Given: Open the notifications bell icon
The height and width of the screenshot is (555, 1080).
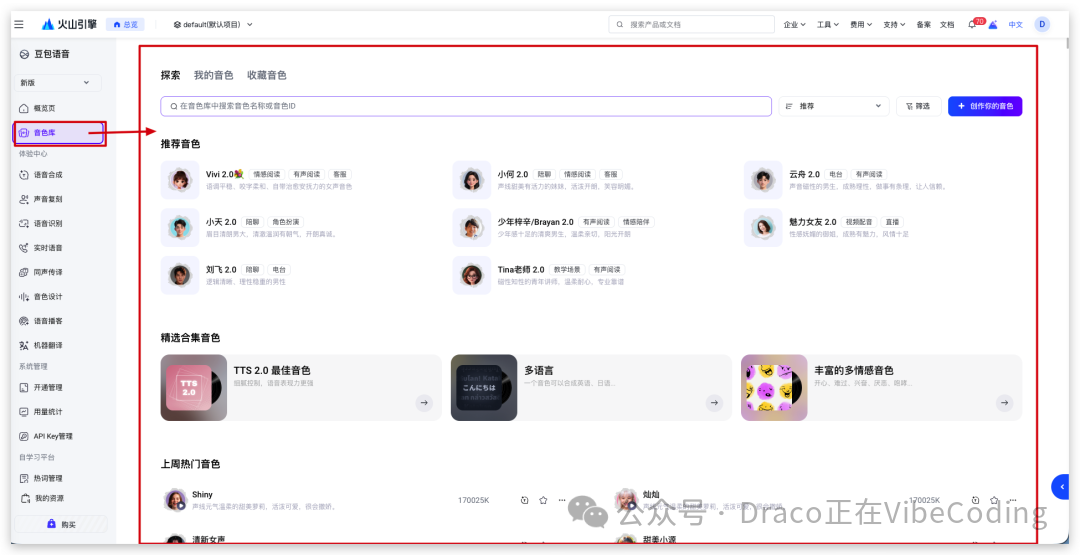Looking at the screenshot, I should click(973, 24).
